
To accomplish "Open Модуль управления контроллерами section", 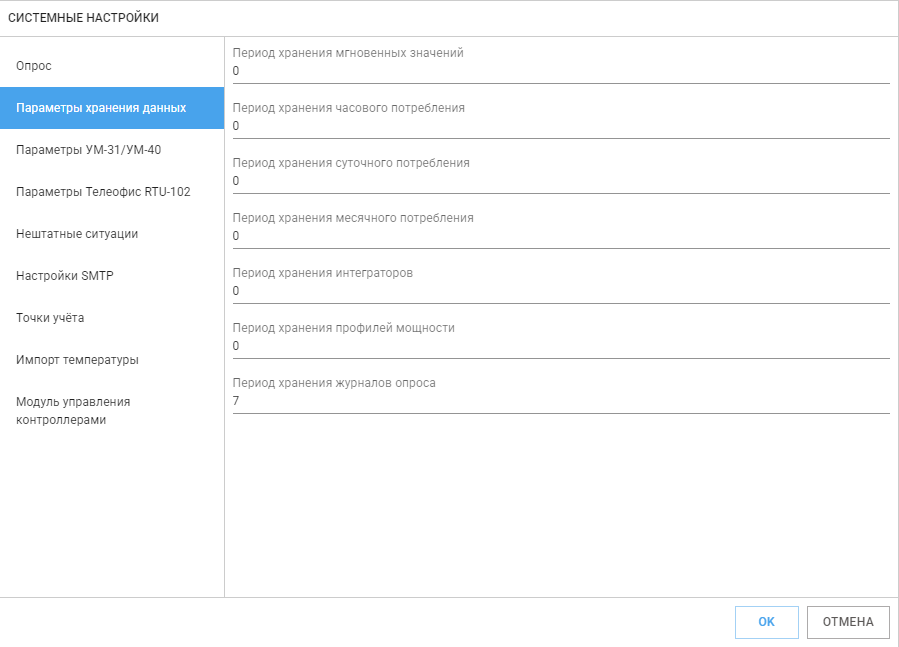I will 112,411.
